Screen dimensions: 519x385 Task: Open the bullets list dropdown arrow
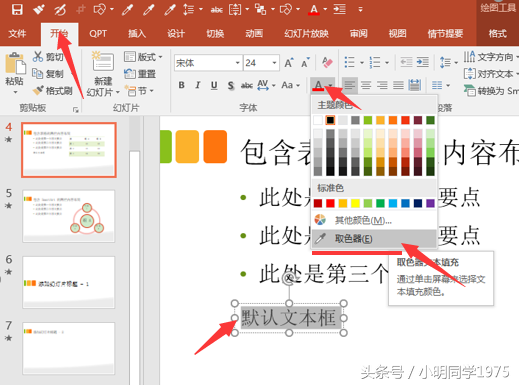coord(362,62)
